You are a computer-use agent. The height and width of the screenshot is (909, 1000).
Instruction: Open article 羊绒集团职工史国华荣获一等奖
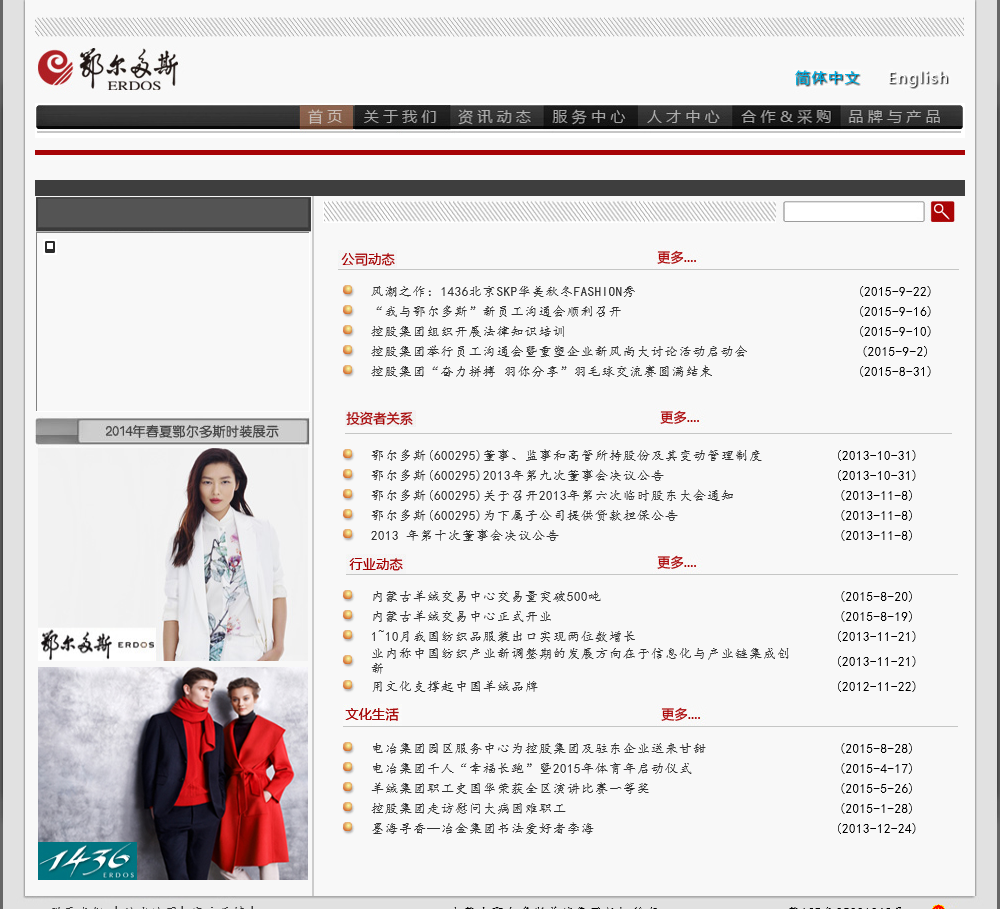(510, 788)
